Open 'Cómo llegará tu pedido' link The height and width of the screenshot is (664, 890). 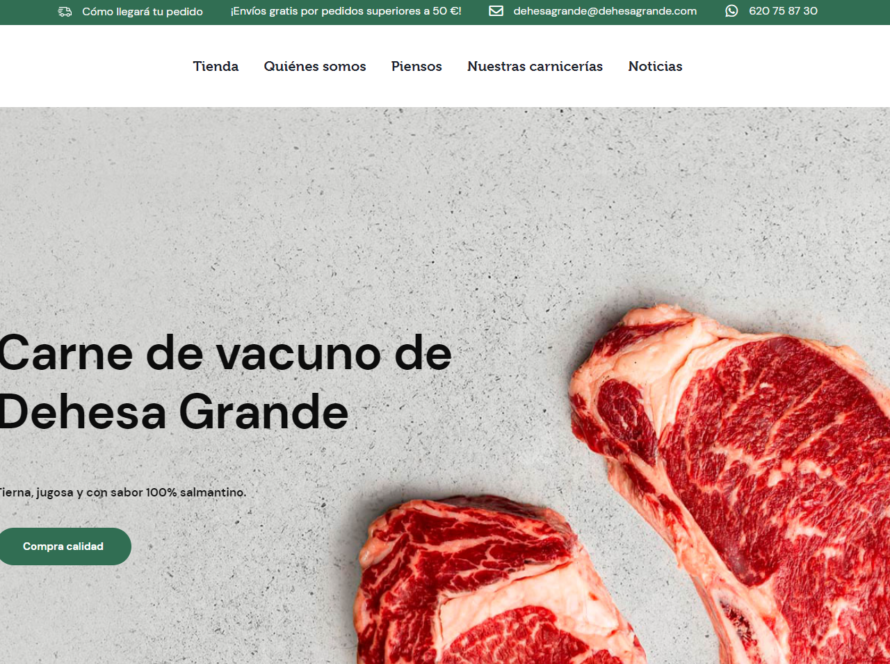point(142,11)
